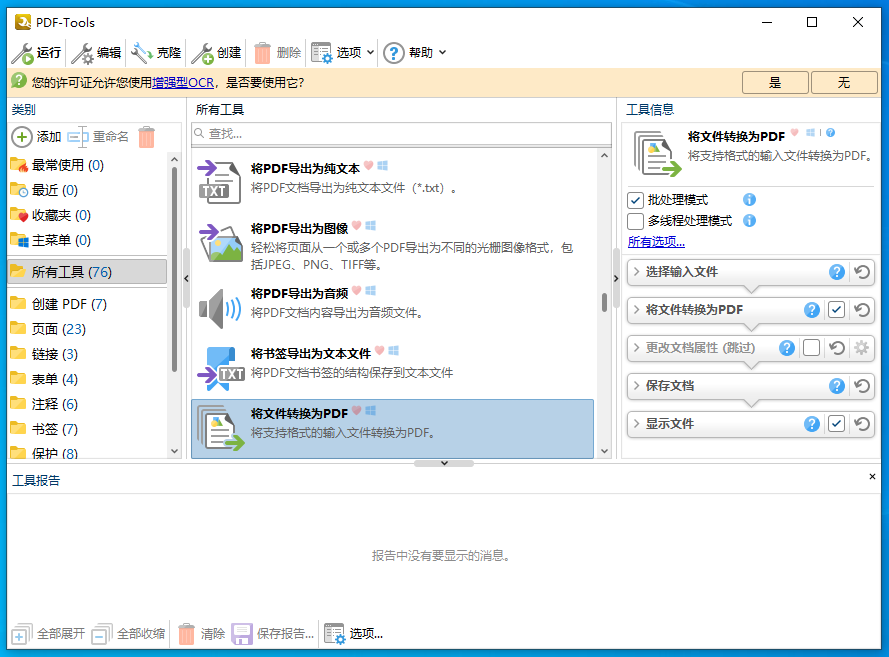Screen dimensions: 889x657
Task: Expand the 显示文件 step section
Action: pos(636,424)
